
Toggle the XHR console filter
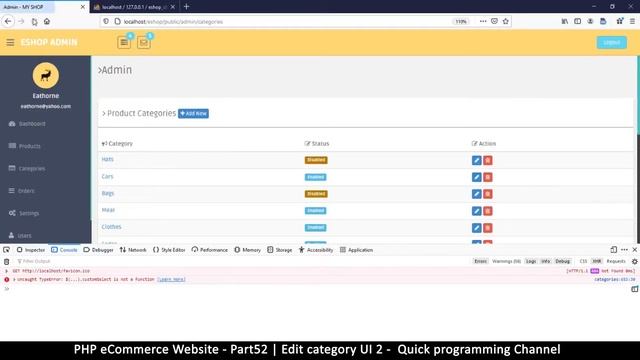tap(597, 261)
